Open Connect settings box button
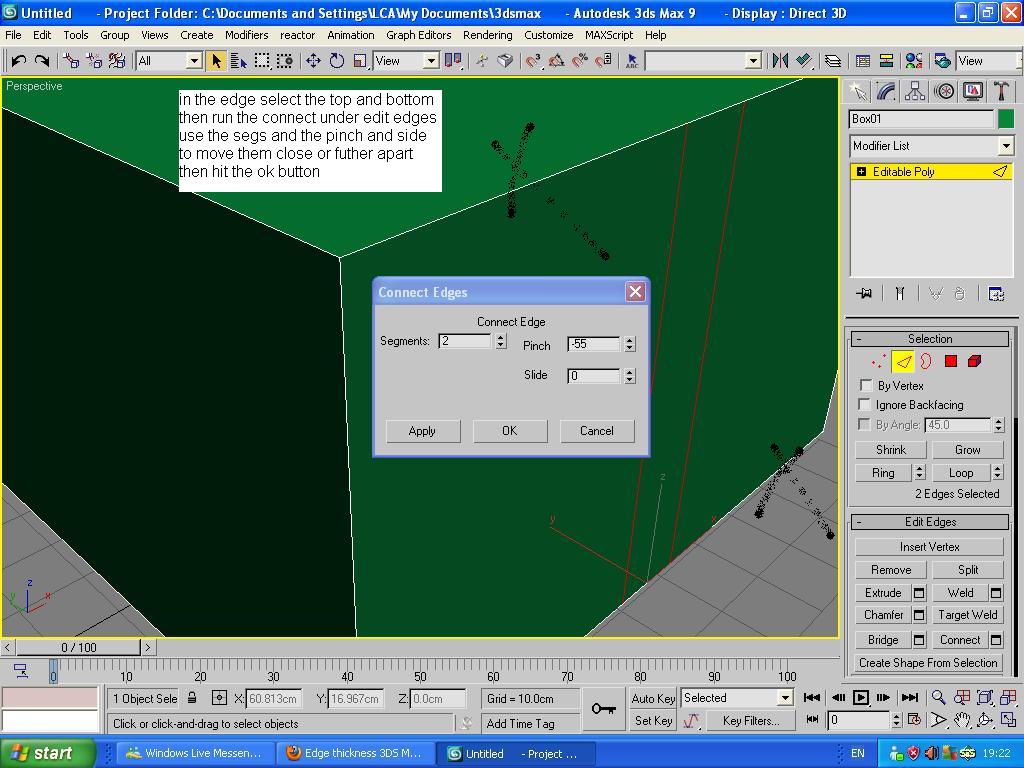1024x768 pixels. coord(996,640)
